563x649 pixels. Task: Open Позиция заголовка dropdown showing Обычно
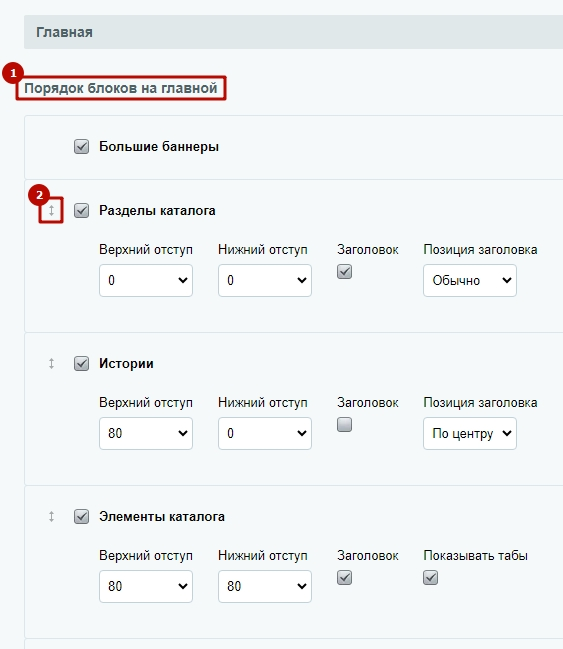470,280
